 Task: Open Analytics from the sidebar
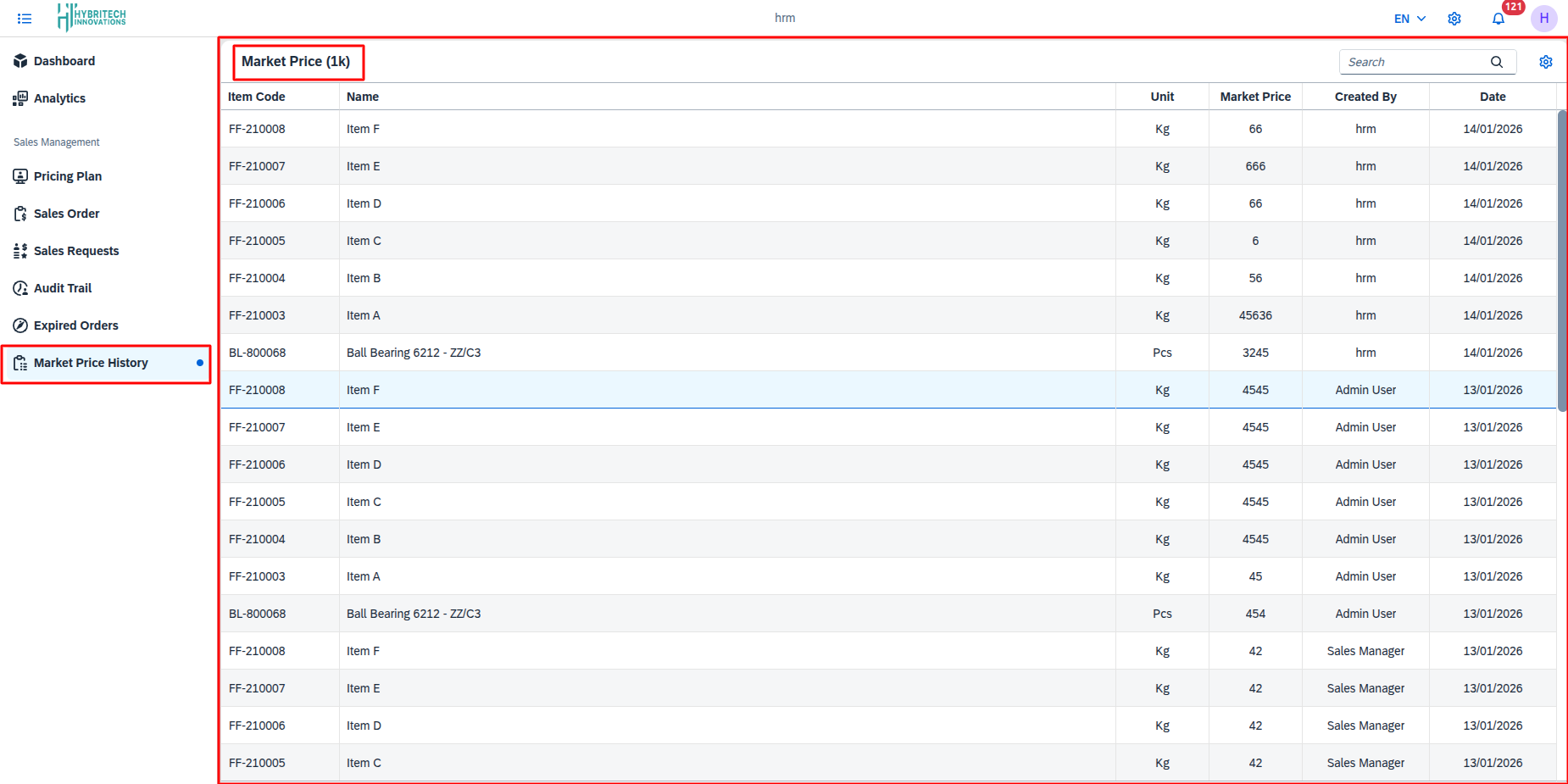pos(59,98)
